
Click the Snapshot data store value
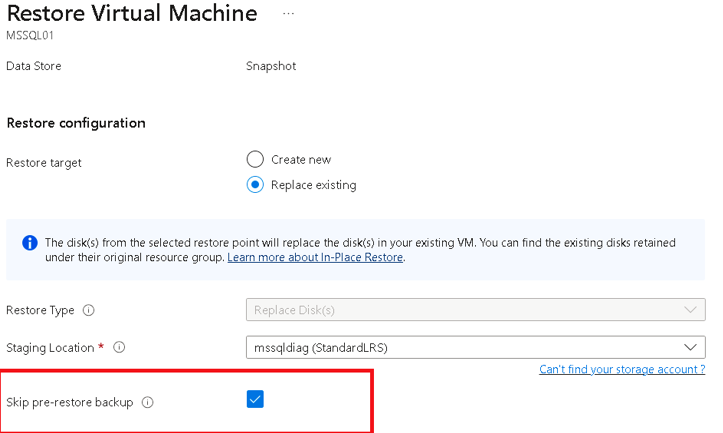click(270, 67)
